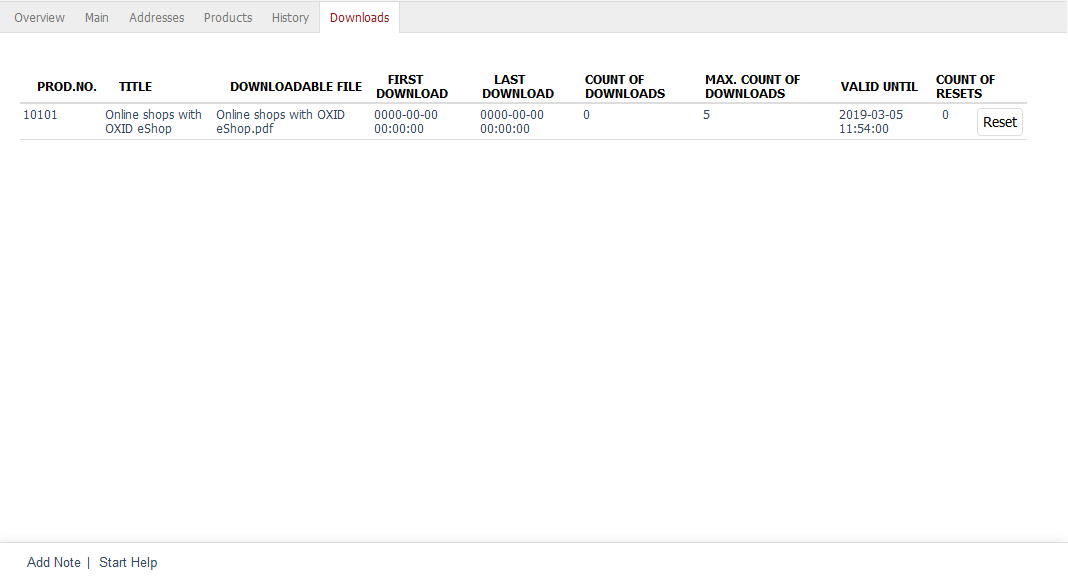Click the First Download date value
The height and width of the screenshot is (581, 1068).
pos(406,122)
